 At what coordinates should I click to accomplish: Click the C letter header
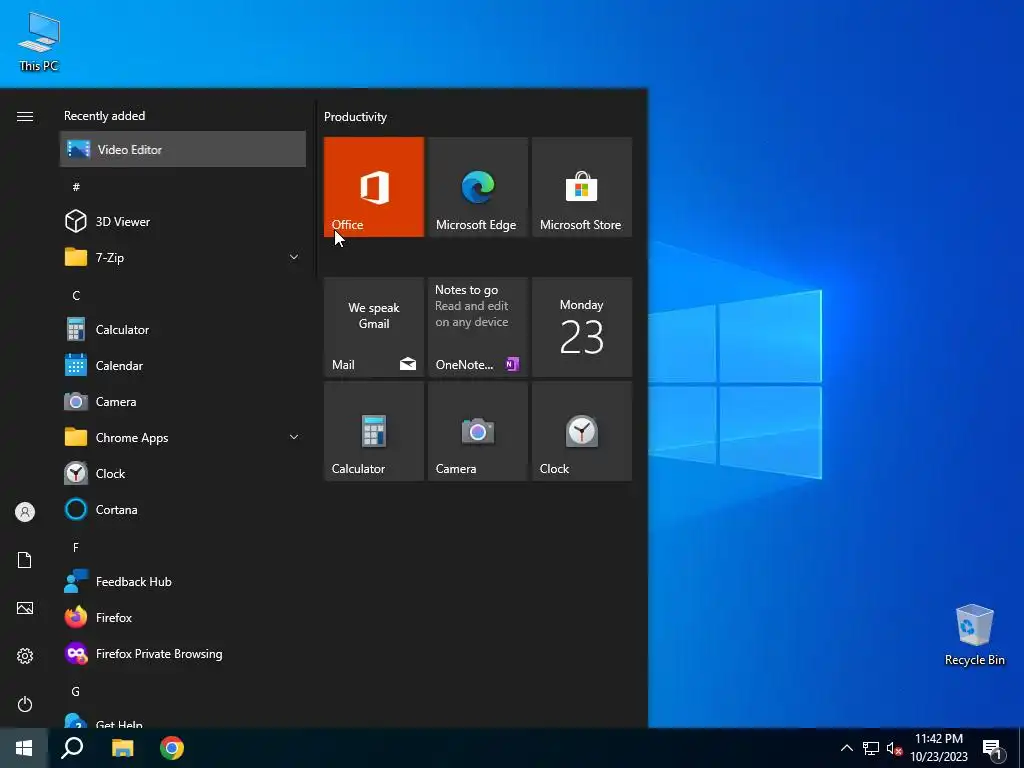pyautogui.click(x=76, y=296)
